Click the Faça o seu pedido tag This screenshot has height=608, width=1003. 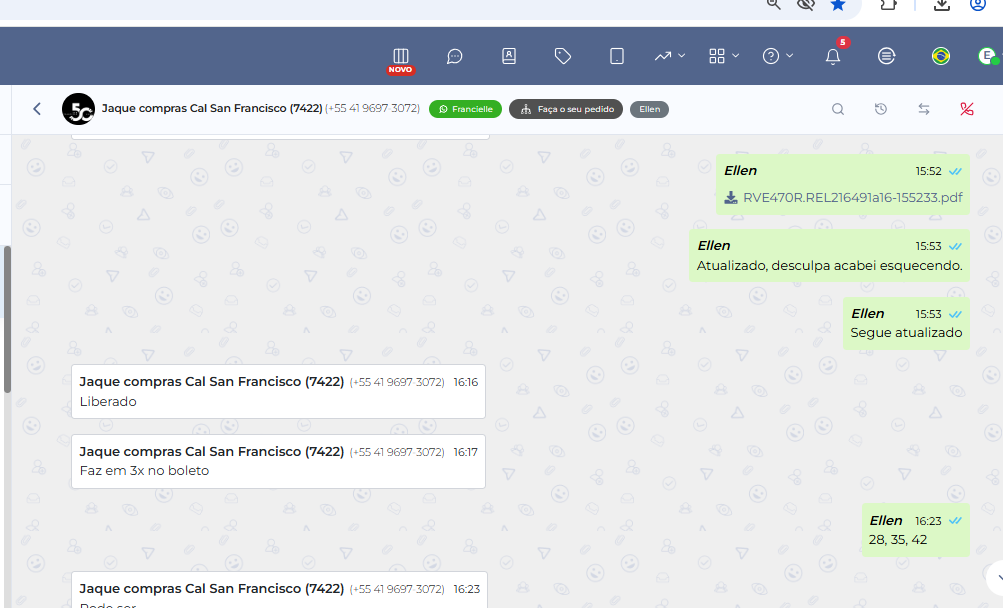(566, 109)
